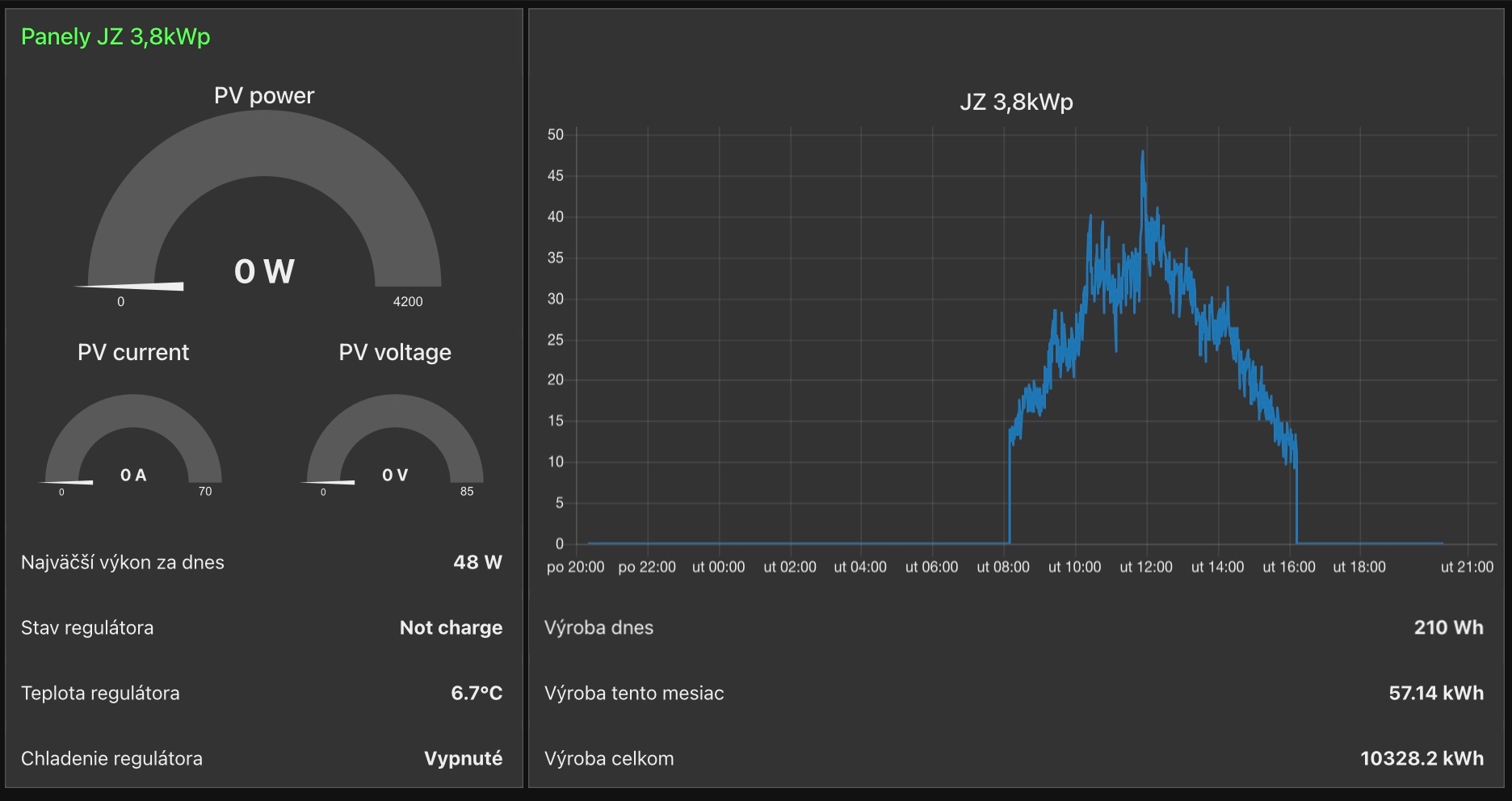Viewport: 1512px width, 801px height.
Task: Click the chart's highest peak near 12:00
Action: (1143, 153)
